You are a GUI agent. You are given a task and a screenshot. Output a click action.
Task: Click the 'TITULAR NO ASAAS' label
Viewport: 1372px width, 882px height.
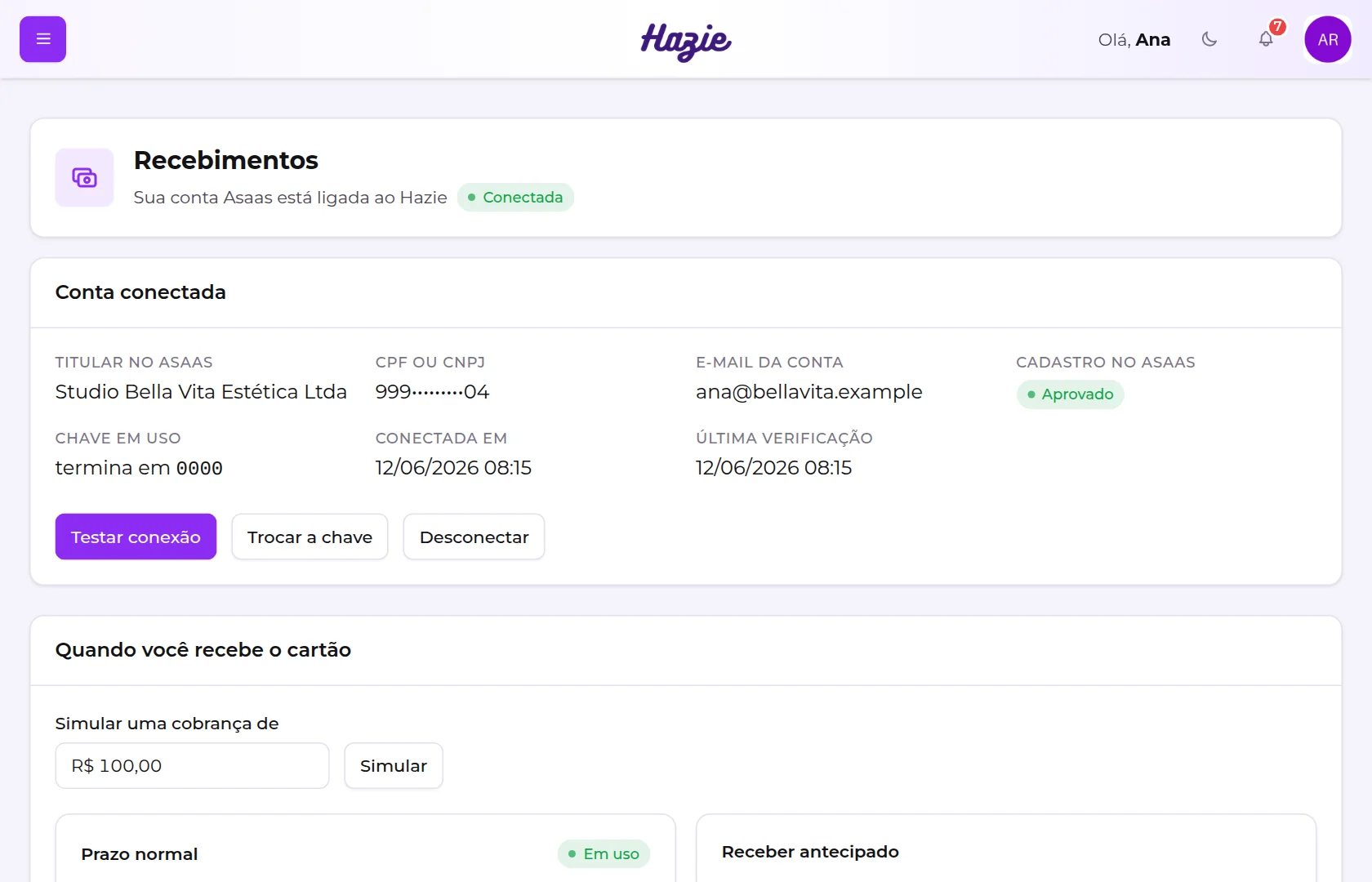pos(134,362)
